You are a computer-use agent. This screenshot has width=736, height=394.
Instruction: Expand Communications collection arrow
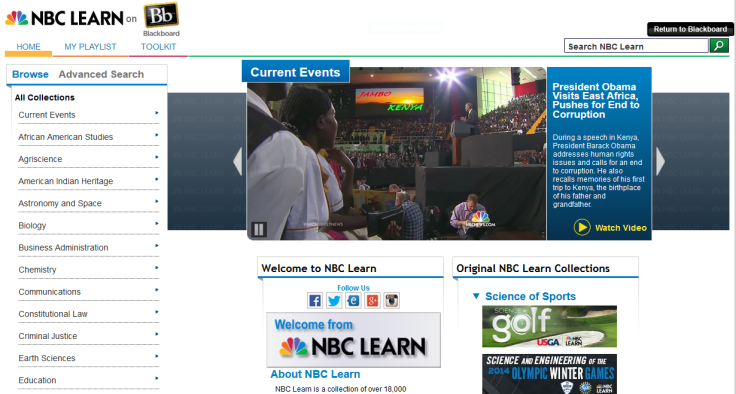coord(157,289)
